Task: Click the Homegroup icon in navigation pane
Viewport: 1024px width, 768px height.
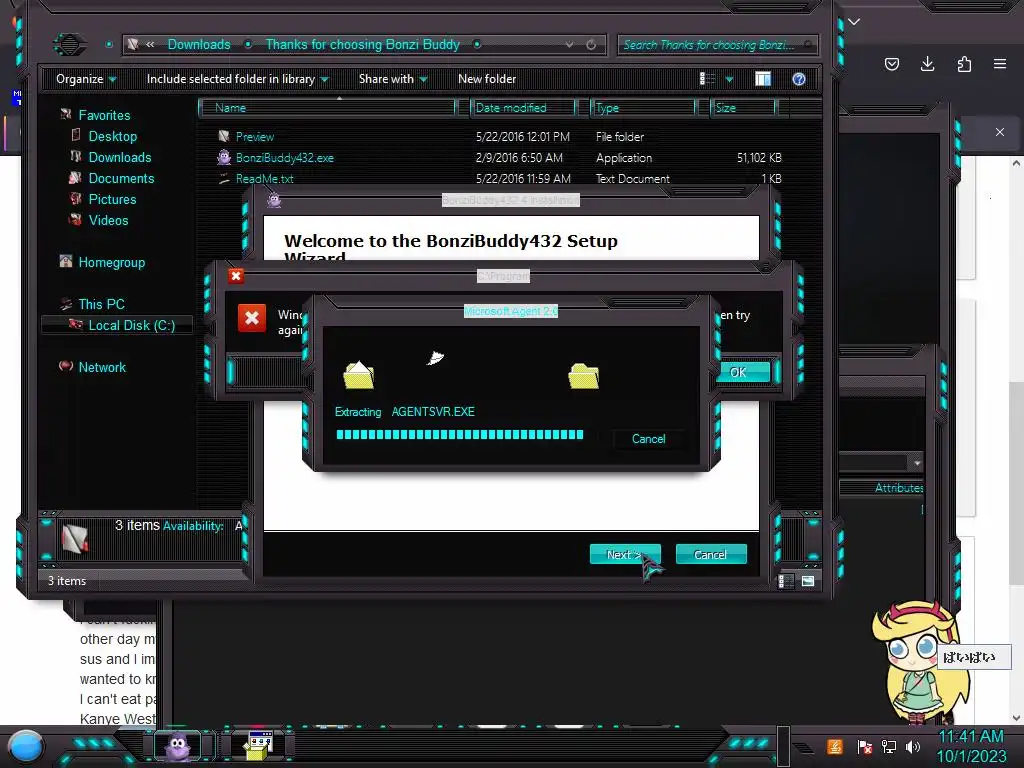Action: click(x=66, y=261)
